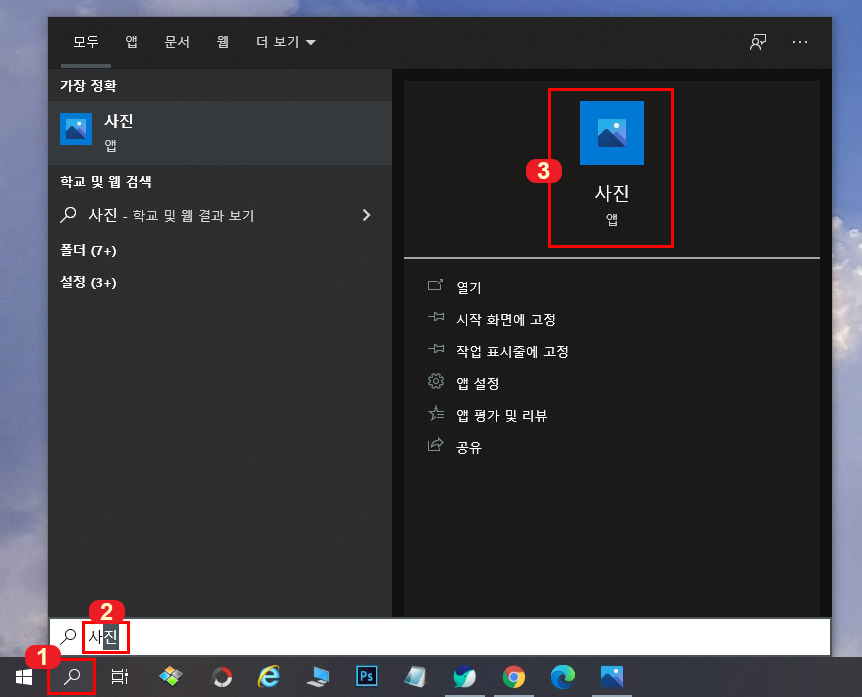Open the 더 보기 dropdown menu

(285, 42)
